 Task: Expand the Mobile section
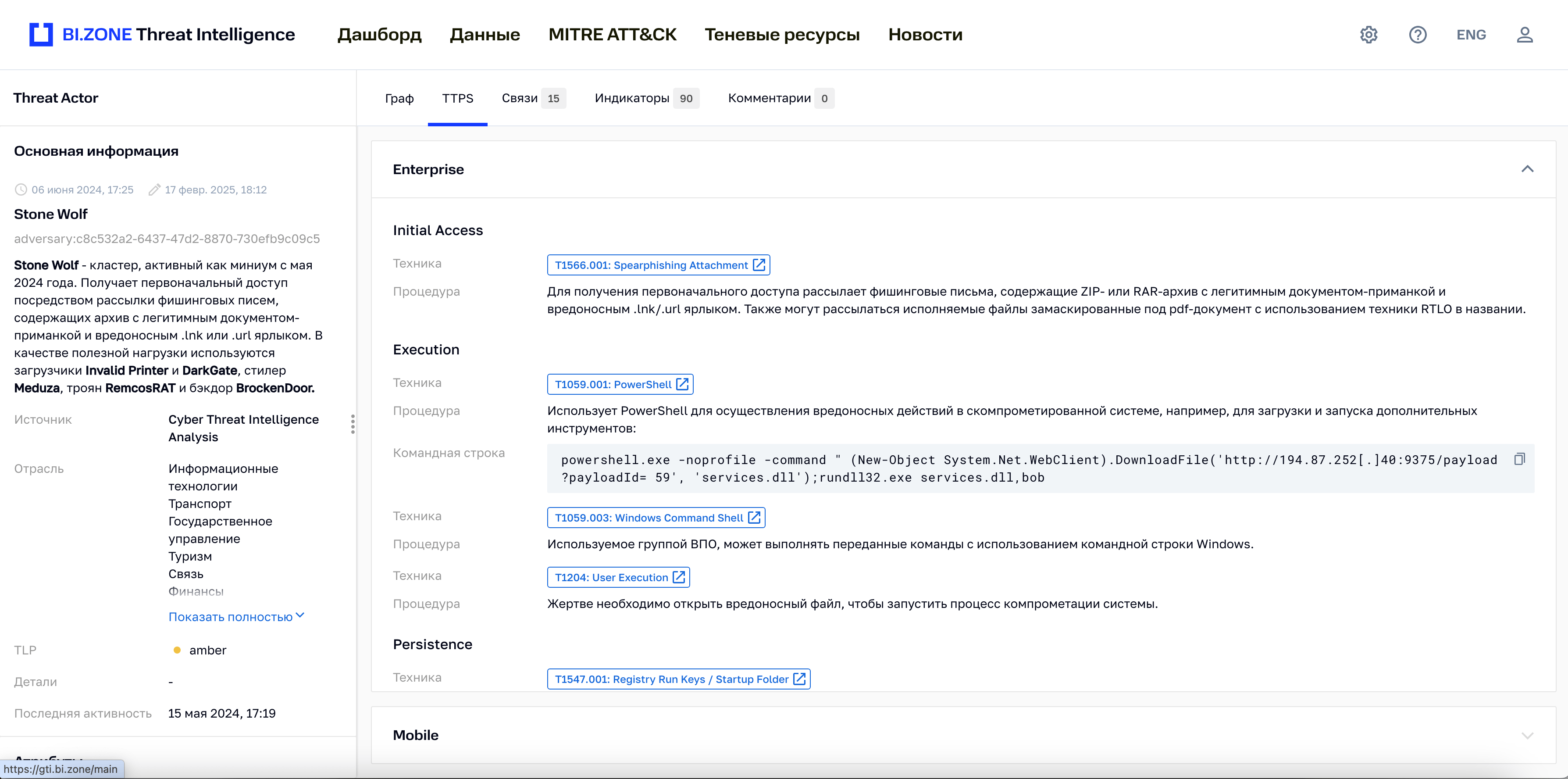[1527, 735]
